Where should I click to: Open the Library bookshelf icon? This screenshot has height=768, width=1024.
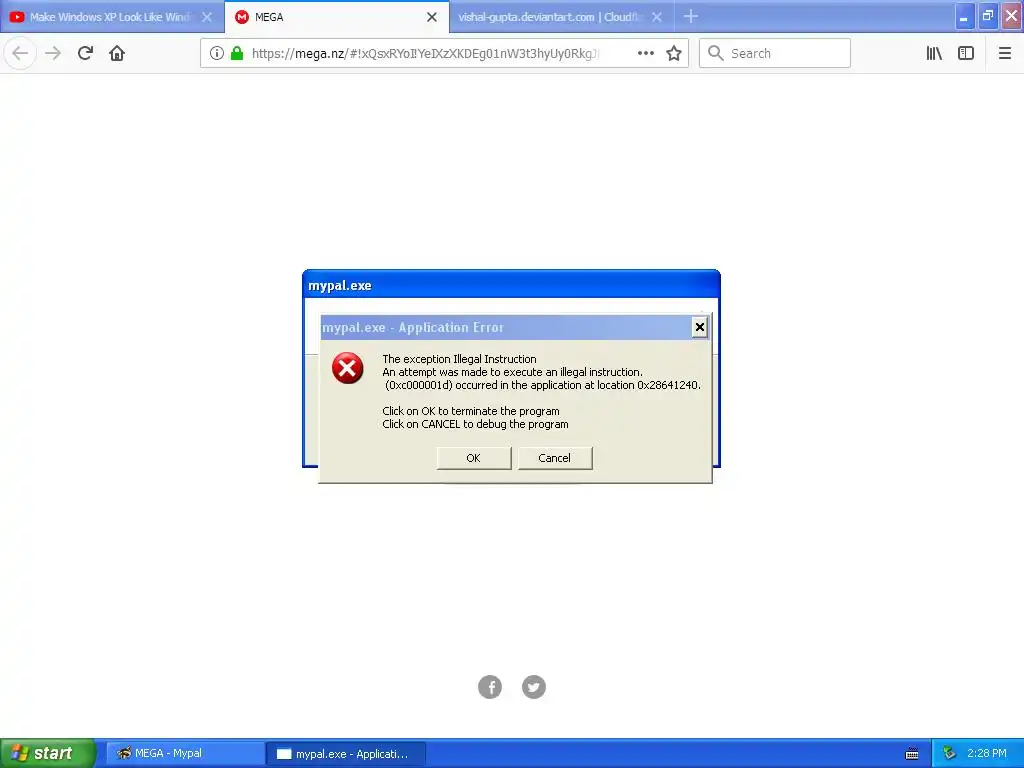(x=934, y=54)
